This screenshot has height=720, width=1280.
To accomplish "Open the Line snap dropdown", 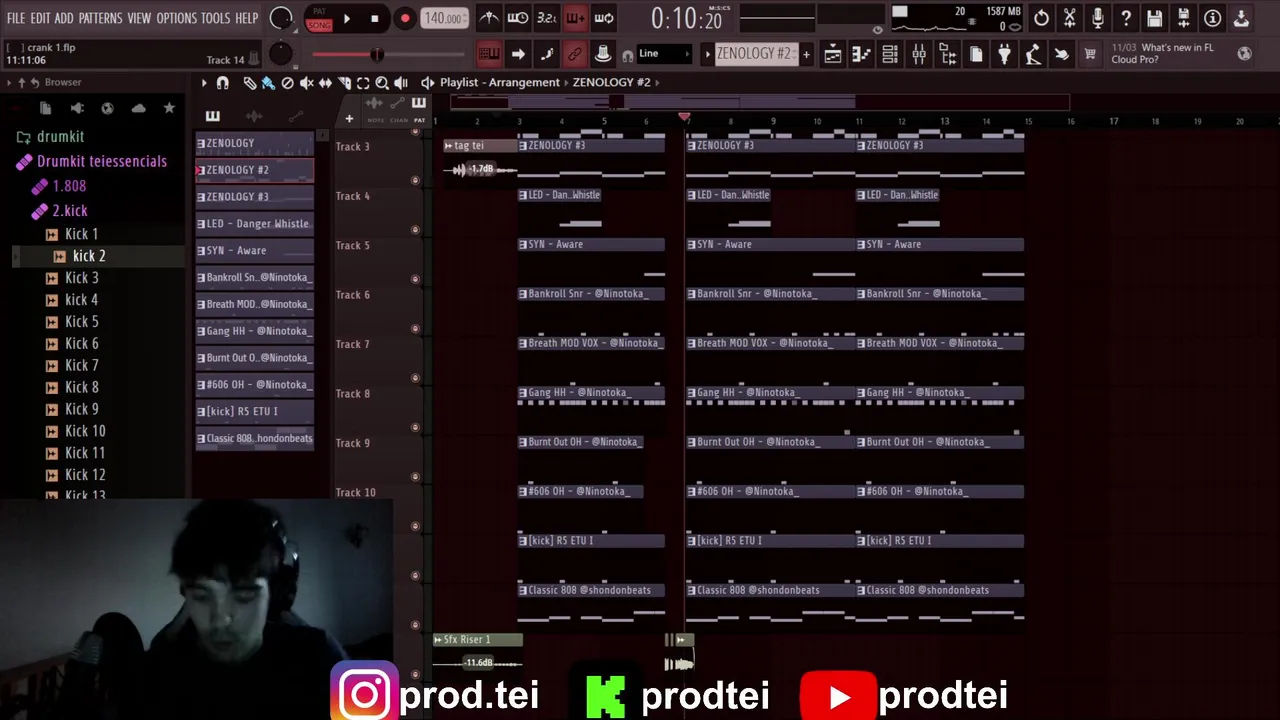I will (664, 54).
